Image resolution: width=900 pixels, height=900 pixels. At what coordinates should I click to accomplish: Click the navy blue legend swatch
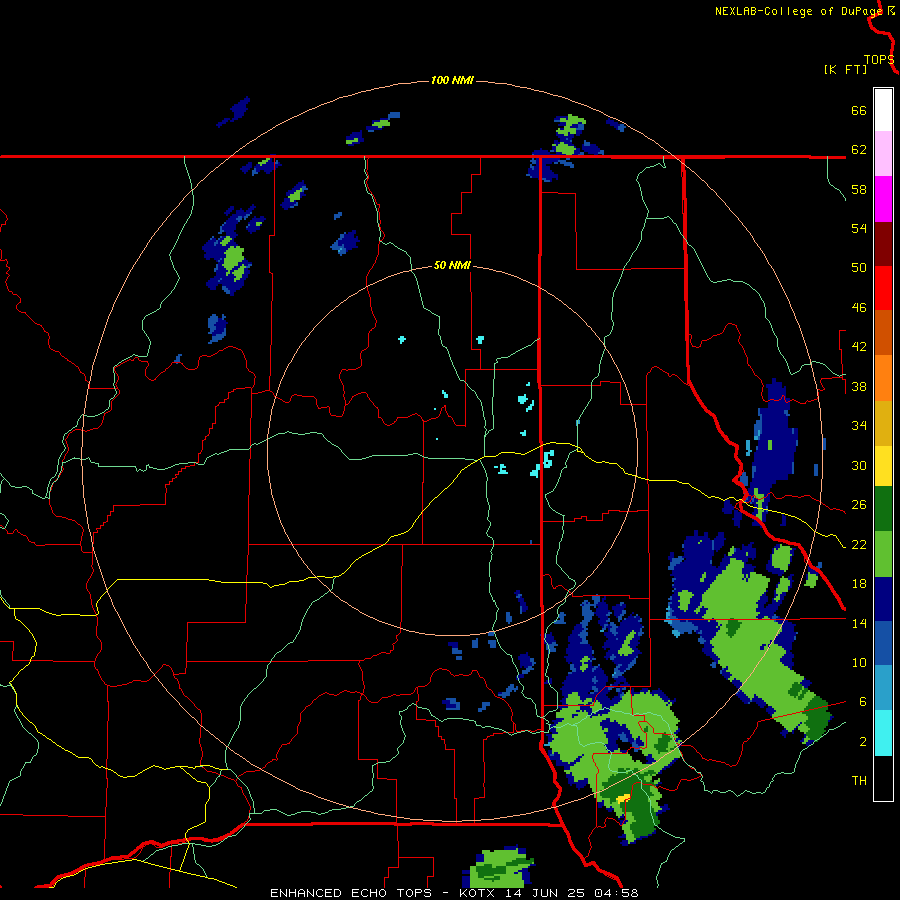point(883,599)
